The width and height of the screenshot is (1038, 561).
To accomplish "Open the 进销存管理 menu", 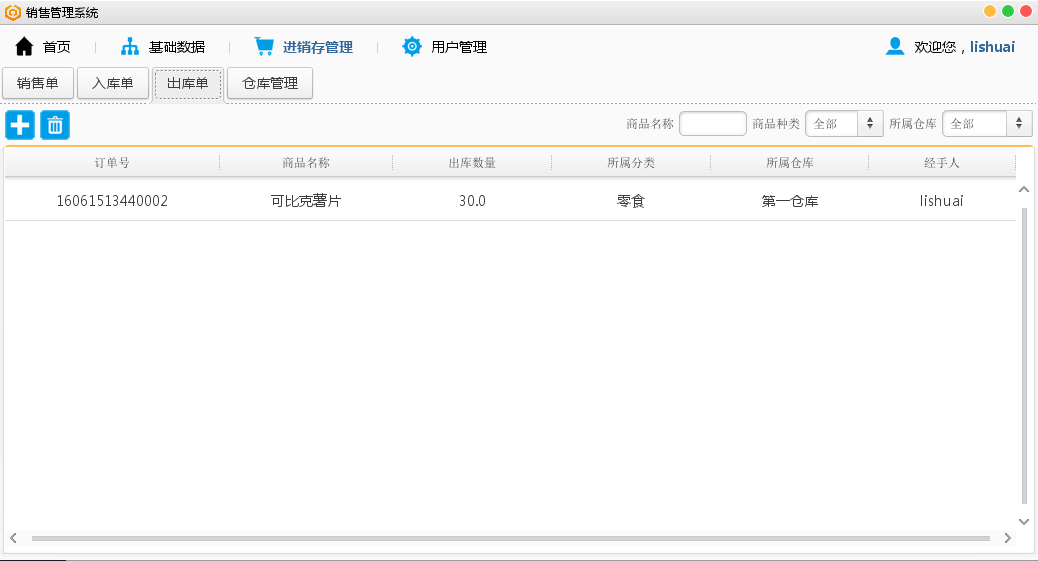I will pyautogui.click(x=318, y=47).
